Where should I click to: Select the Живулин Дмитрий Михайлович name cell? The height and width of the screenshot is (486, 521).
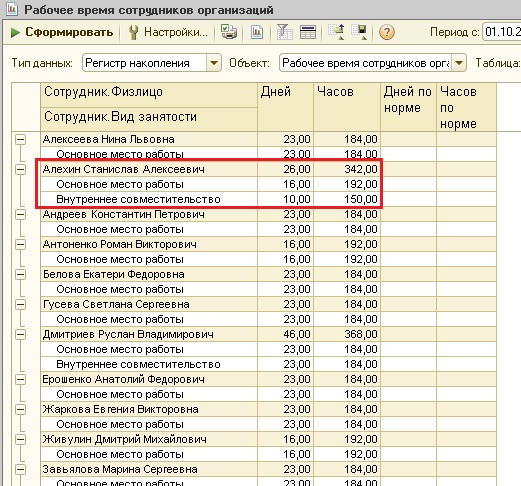(149, 439)
